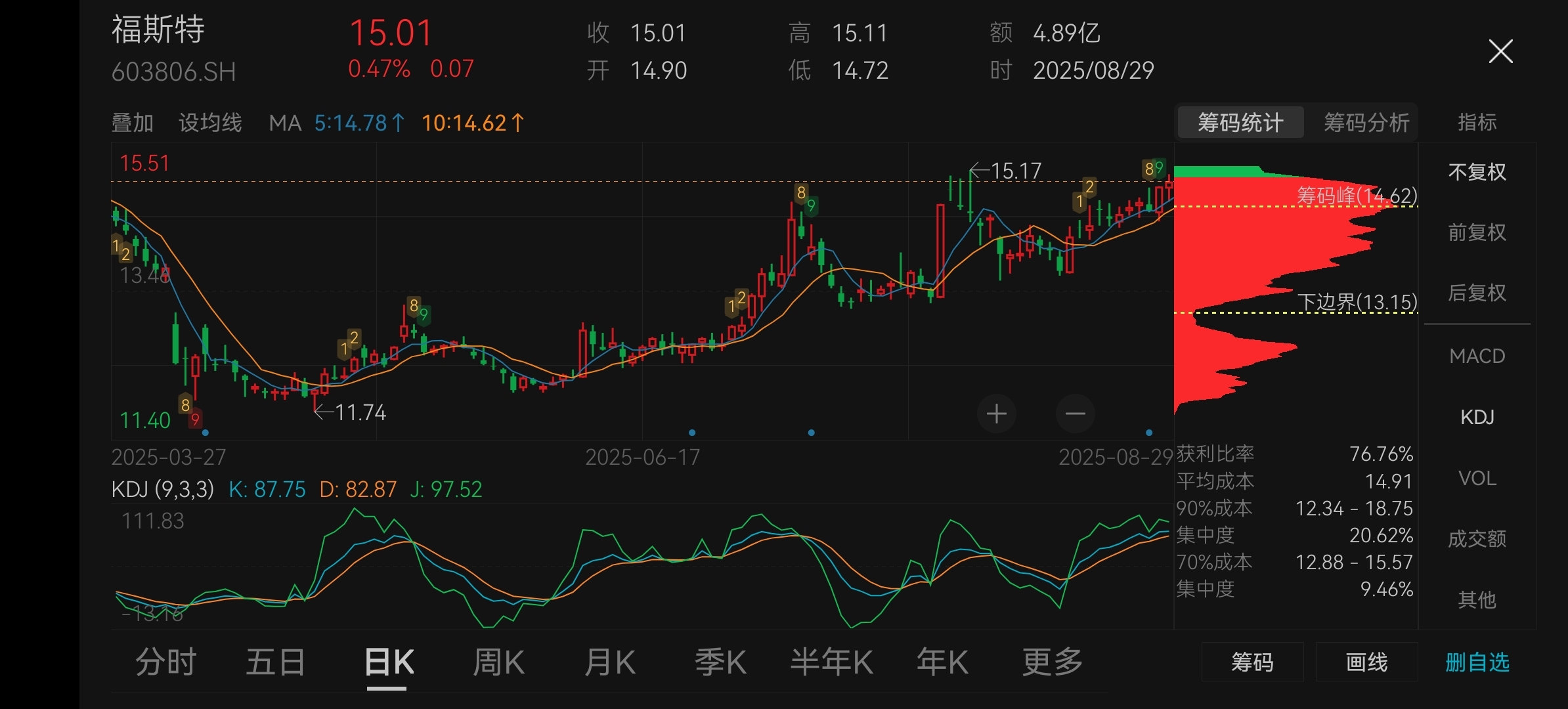Tap the turnover amount 4.89亿

(x=1066, y=33)
